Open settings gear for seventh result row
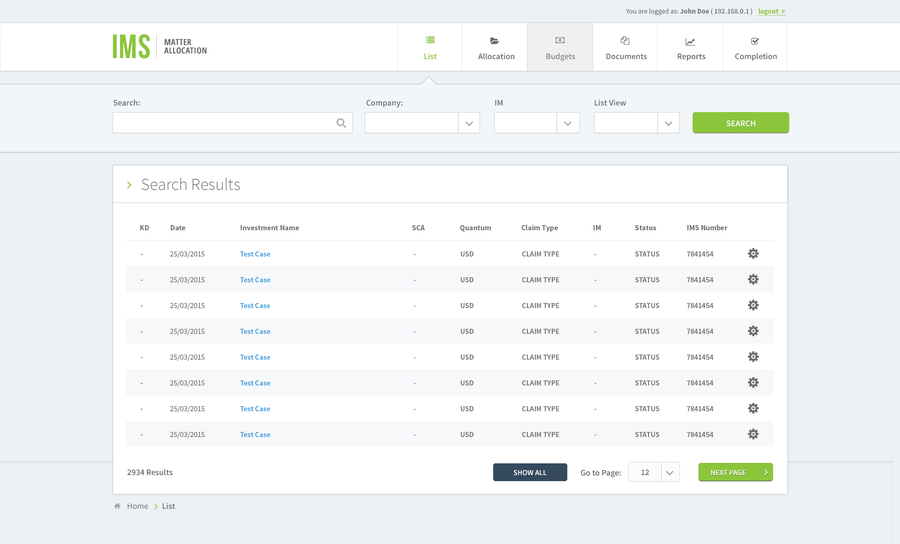Viewport: 900px width, 544px height. [753, 409]
